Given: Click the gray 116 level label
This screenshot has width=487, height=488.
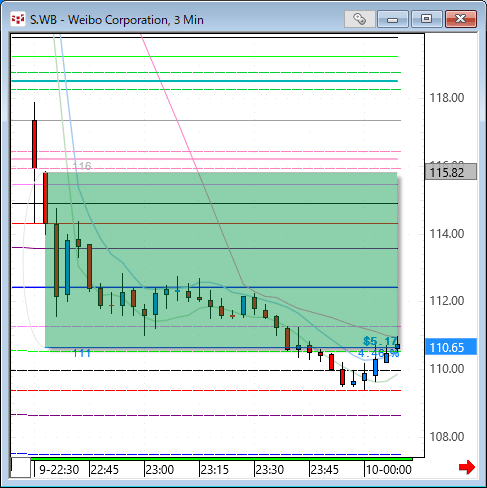Looking at the screenshot, I should tap(82, 166).
